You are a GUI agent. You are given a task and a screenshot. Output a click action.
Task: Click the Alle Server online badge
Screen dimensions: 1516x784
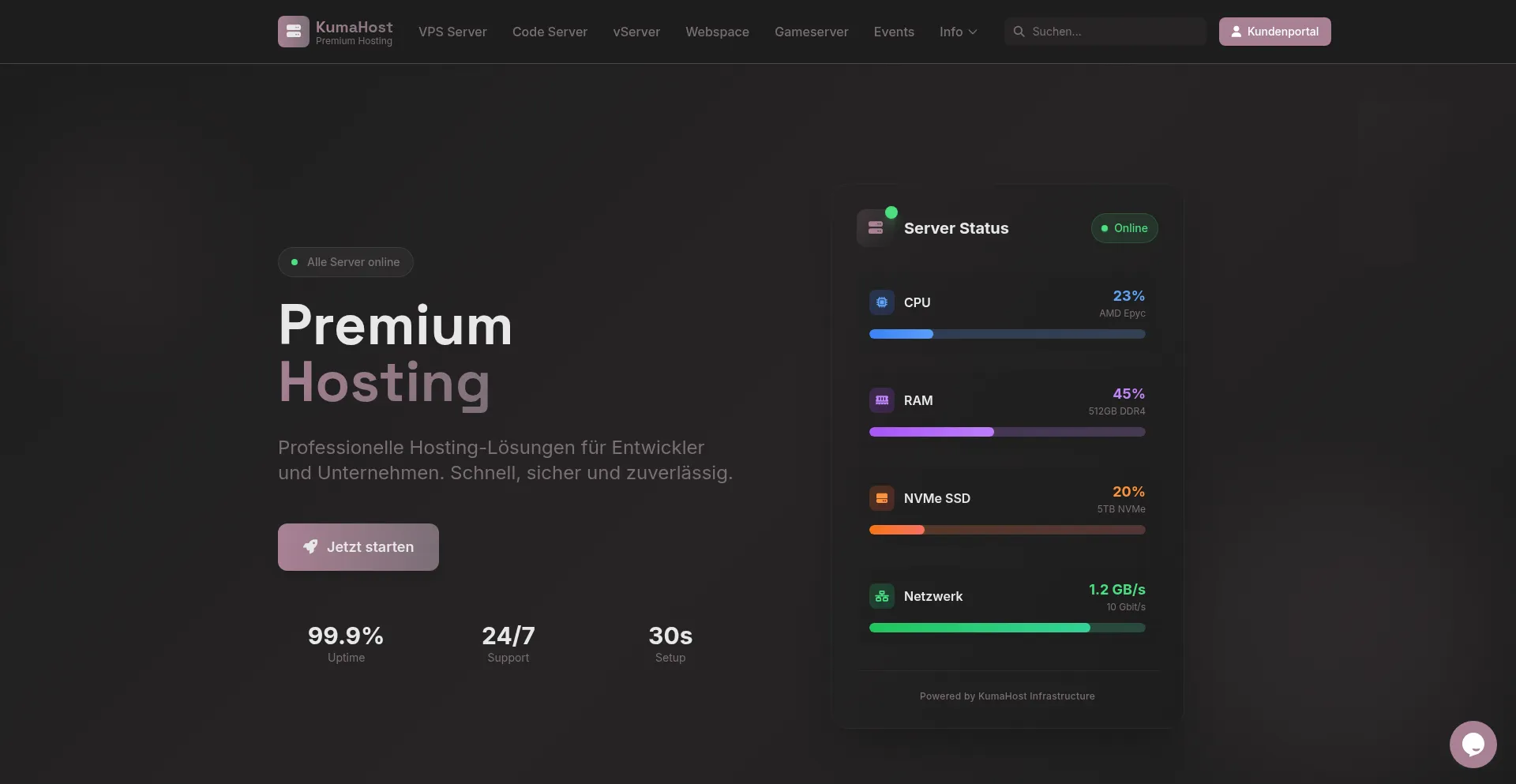click(346, 262)
